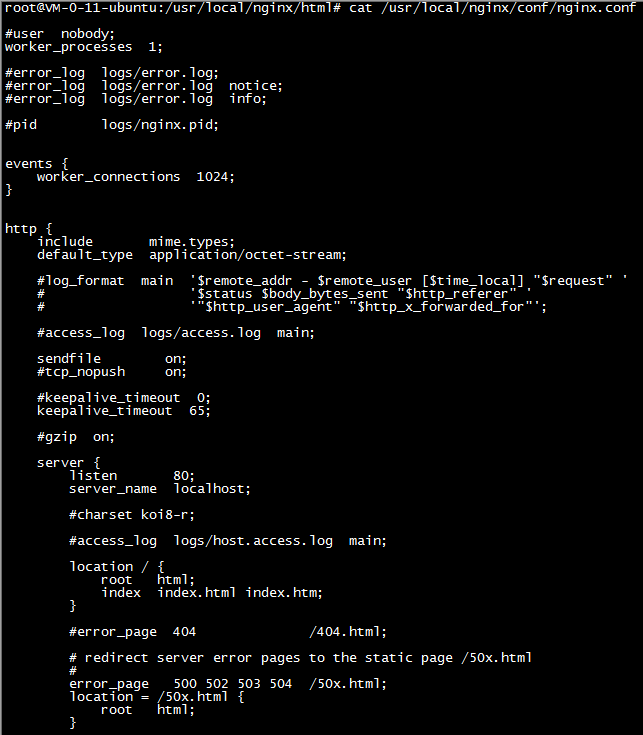Click the 'events {' opening line
643x735 pixels.
pos(37,164)
